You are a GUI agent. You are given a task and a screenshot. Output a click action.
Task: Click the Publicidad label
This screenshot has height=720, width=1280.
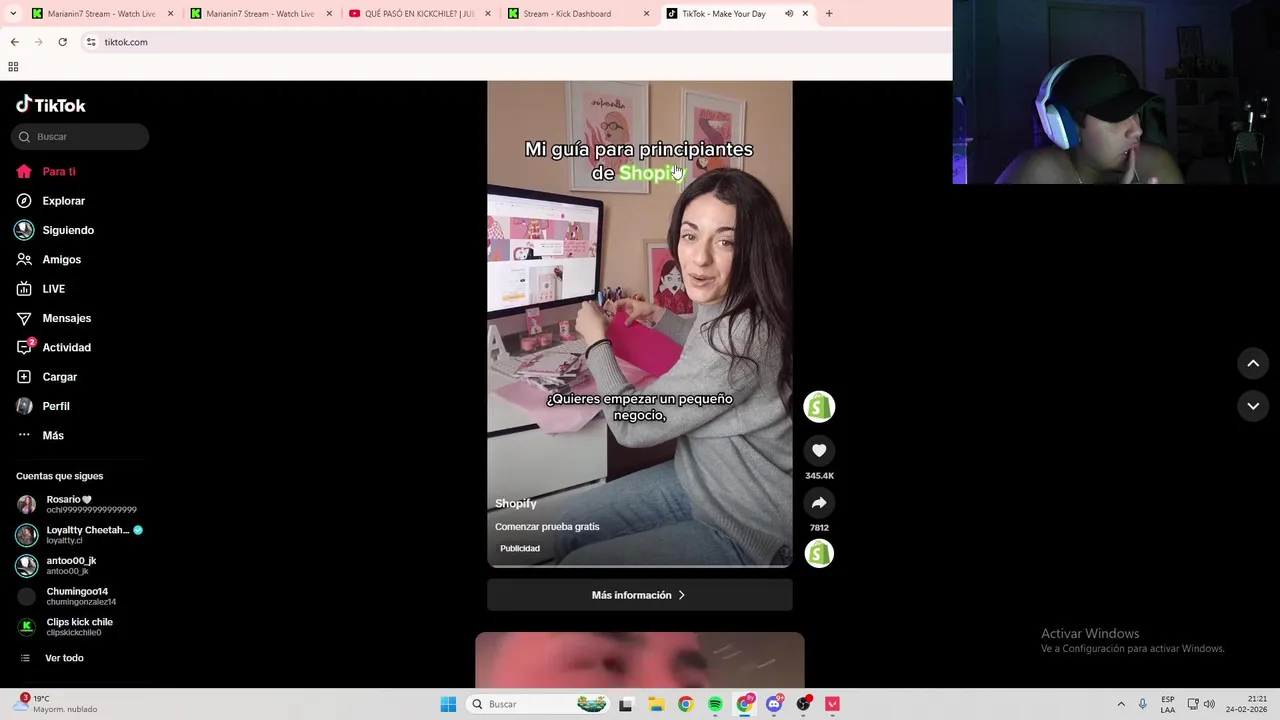(x=520, y=548)
